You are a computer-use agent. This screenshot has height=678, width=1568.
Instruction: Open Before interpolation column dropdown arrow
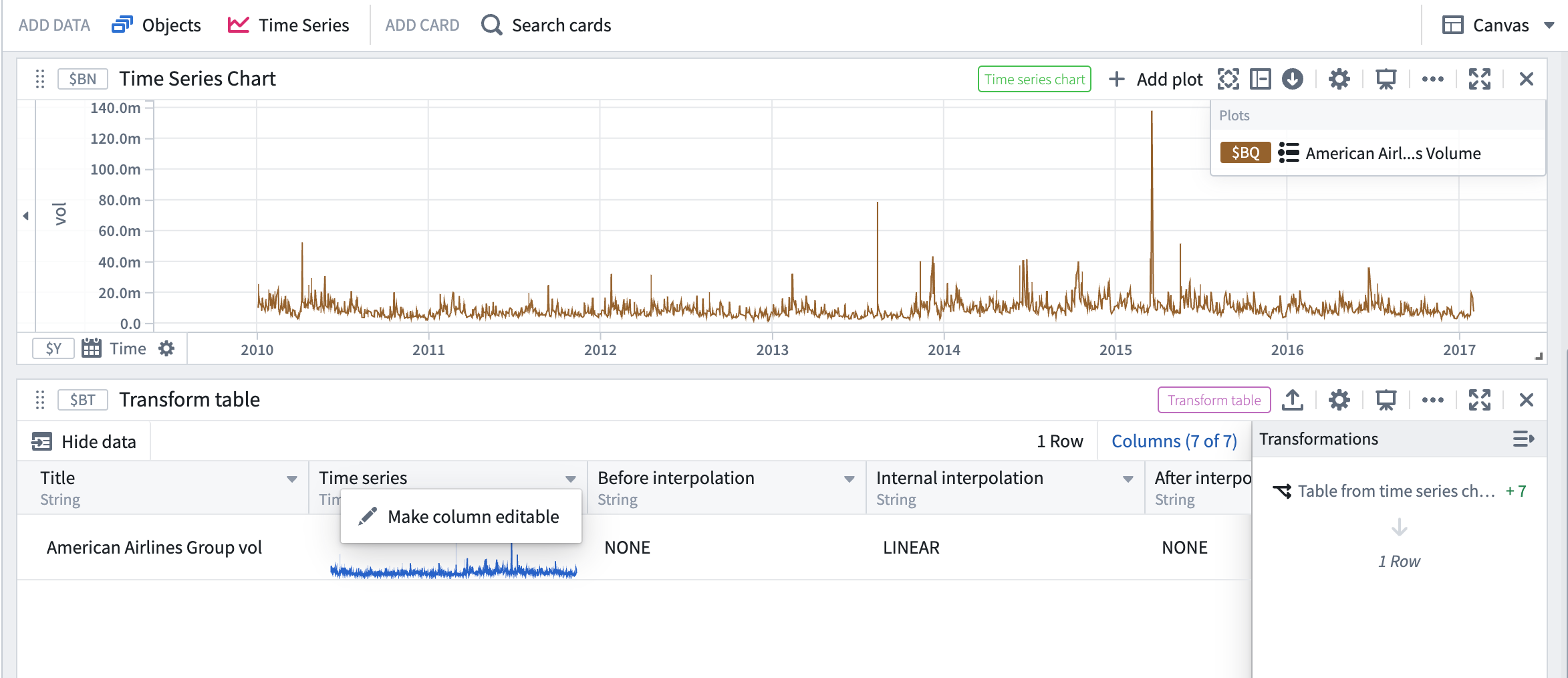point(849,479)
